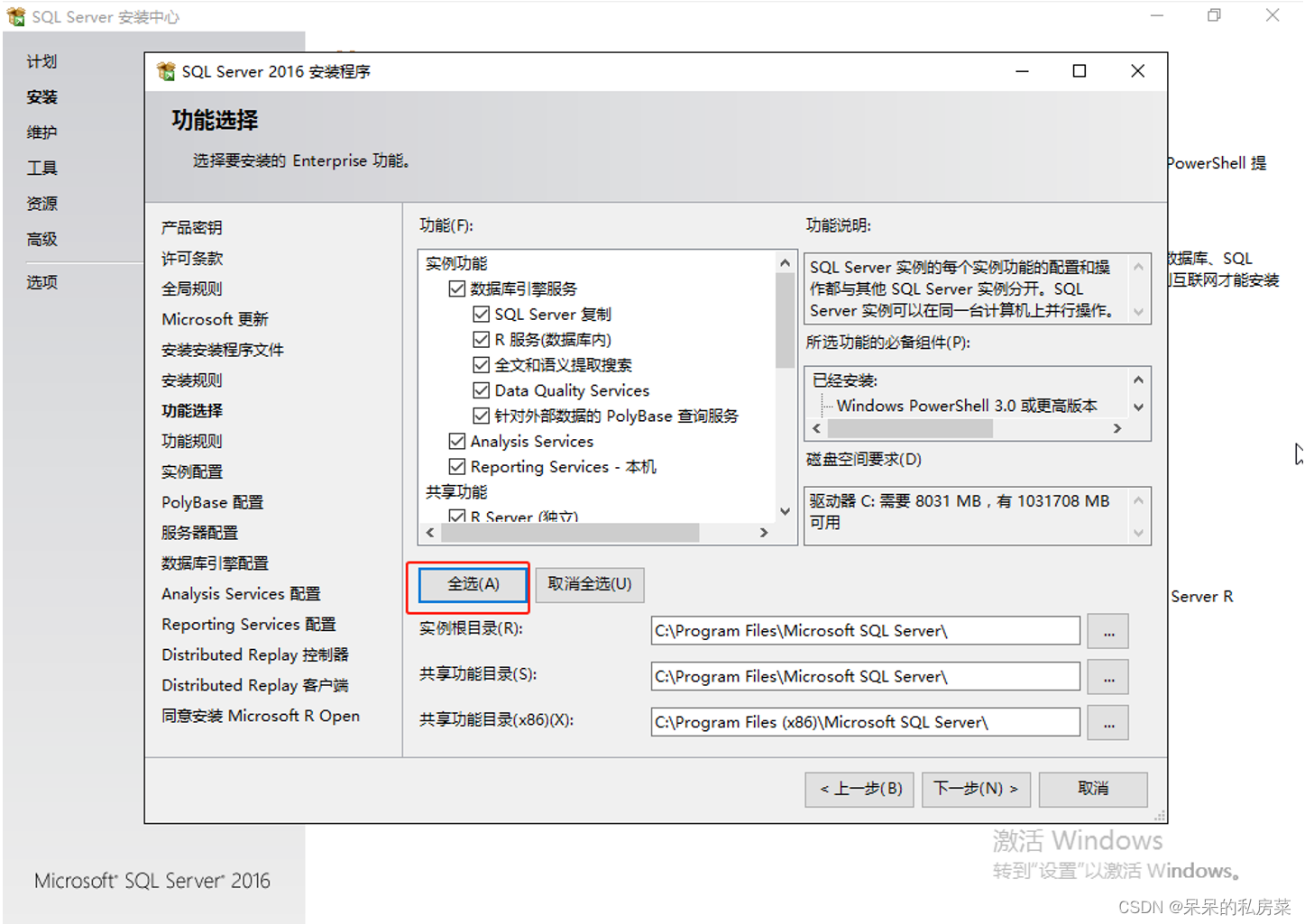Open the 计划 section in Installation Center
Image resolution: width=1305 pixels, height=924 pixels.
[x=41, y=61]
